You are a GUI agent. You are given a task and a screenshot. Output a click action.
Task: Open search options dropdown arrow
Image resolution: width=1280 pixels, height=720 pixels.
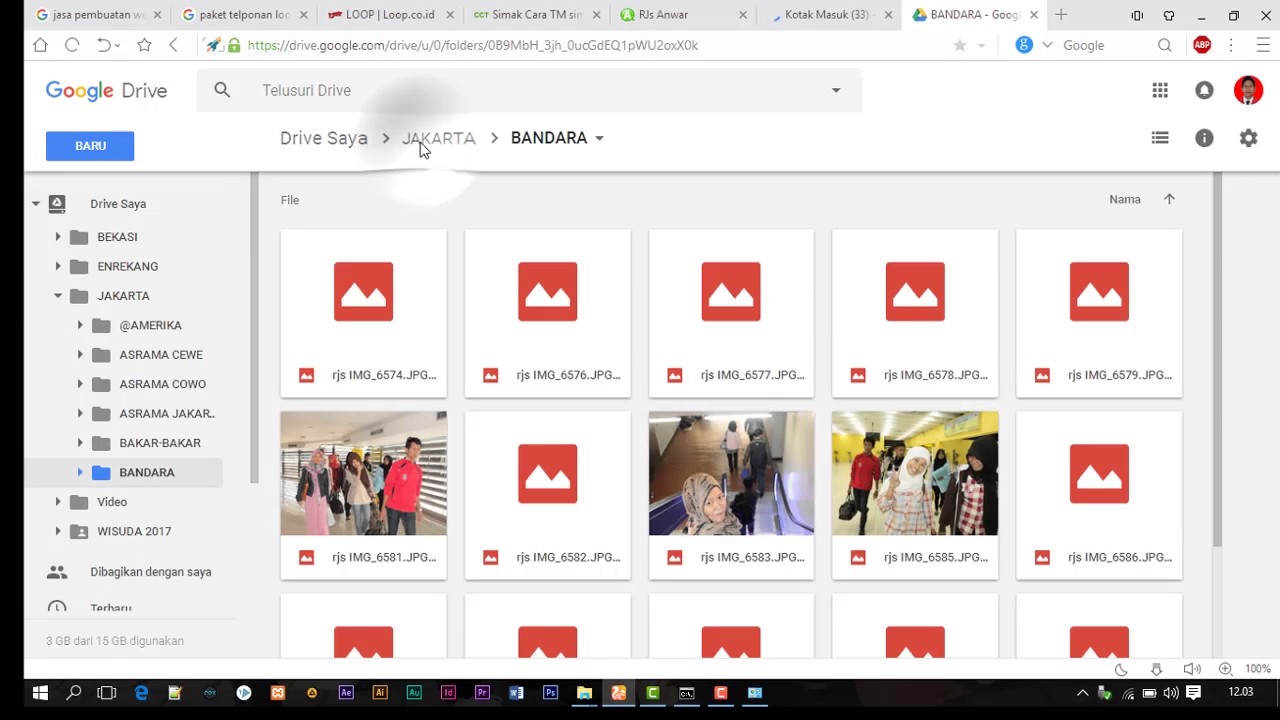836,90
